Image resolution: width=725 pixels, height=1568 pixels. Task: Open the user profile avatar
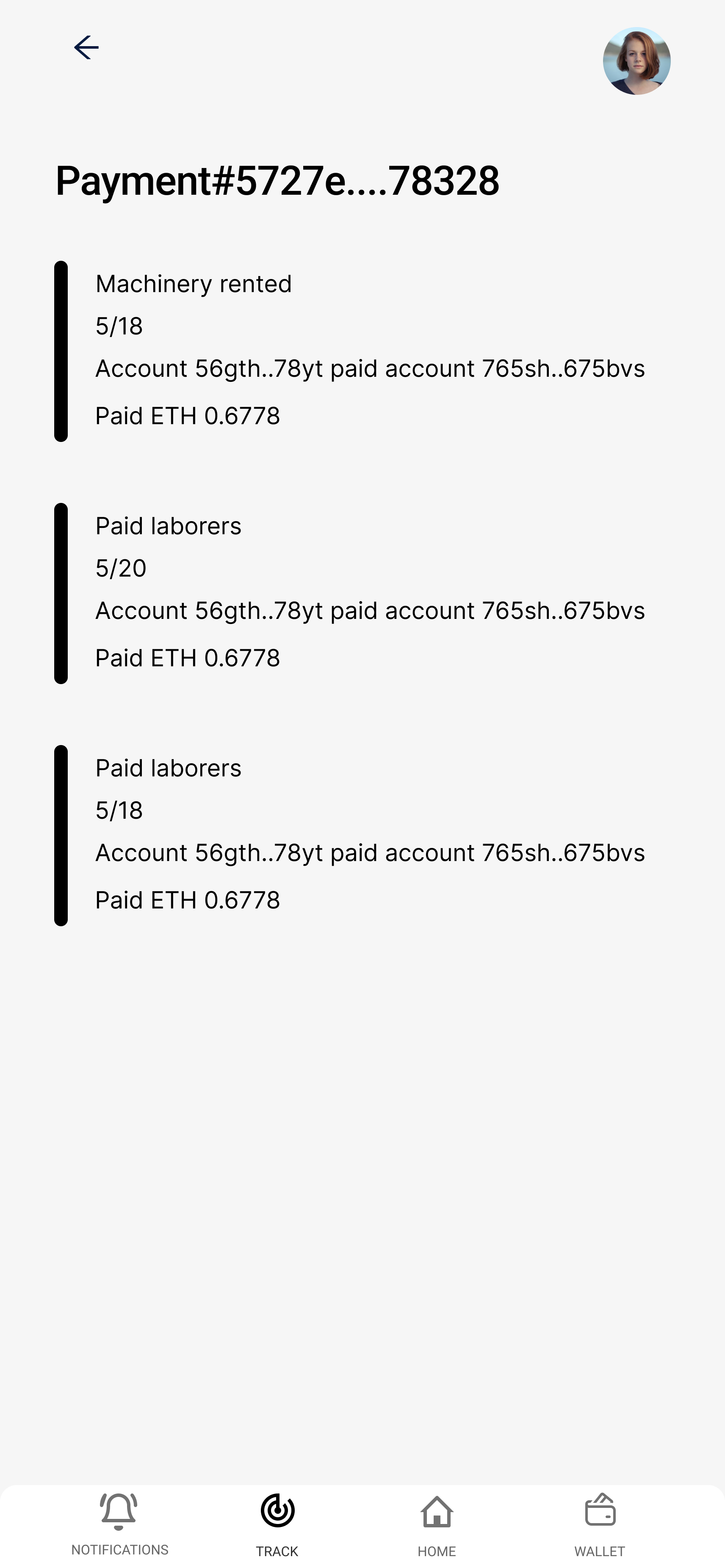click(636, 61)
